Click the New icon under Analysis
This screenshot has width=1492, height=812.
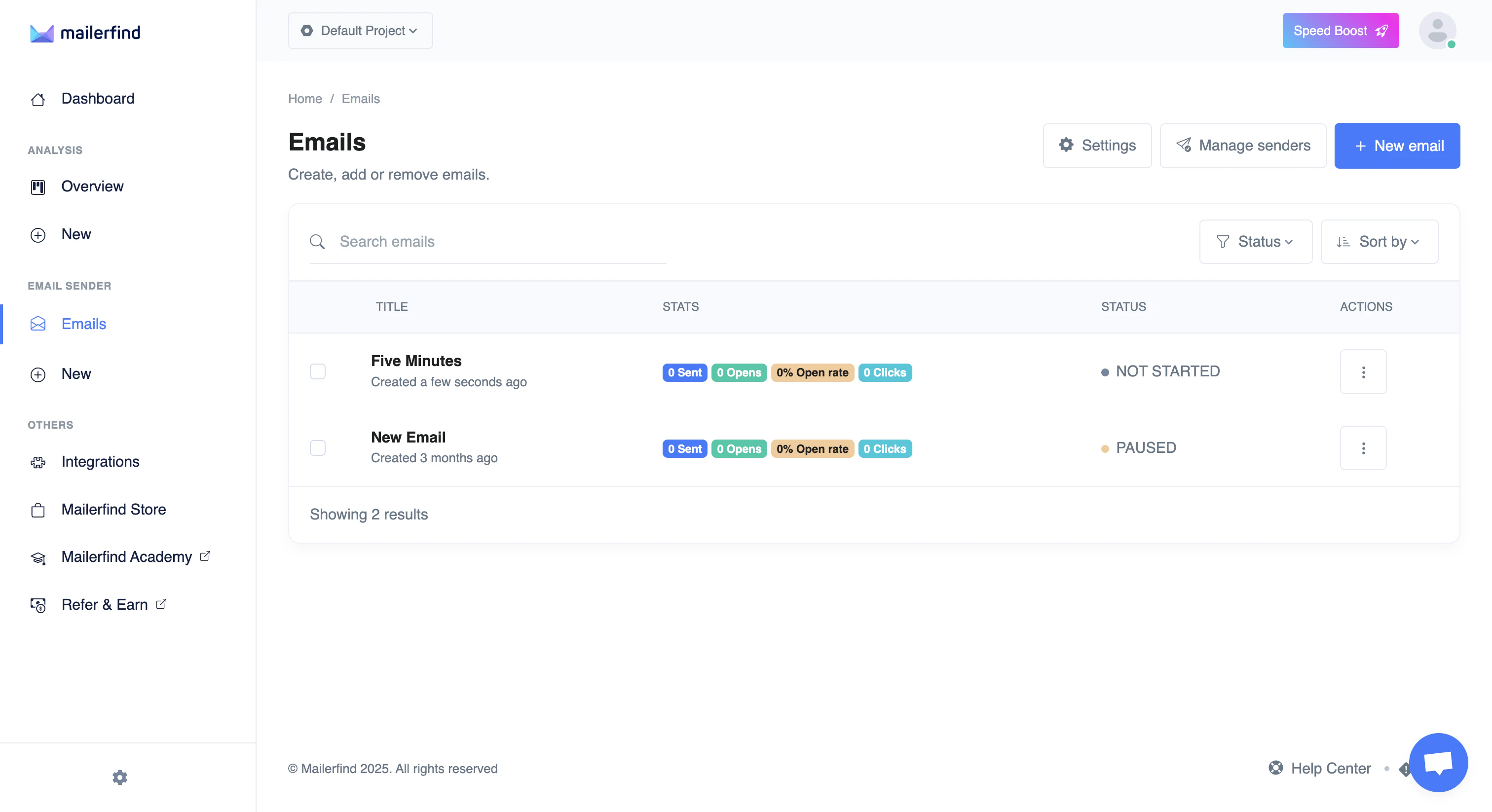click(37, 234)
